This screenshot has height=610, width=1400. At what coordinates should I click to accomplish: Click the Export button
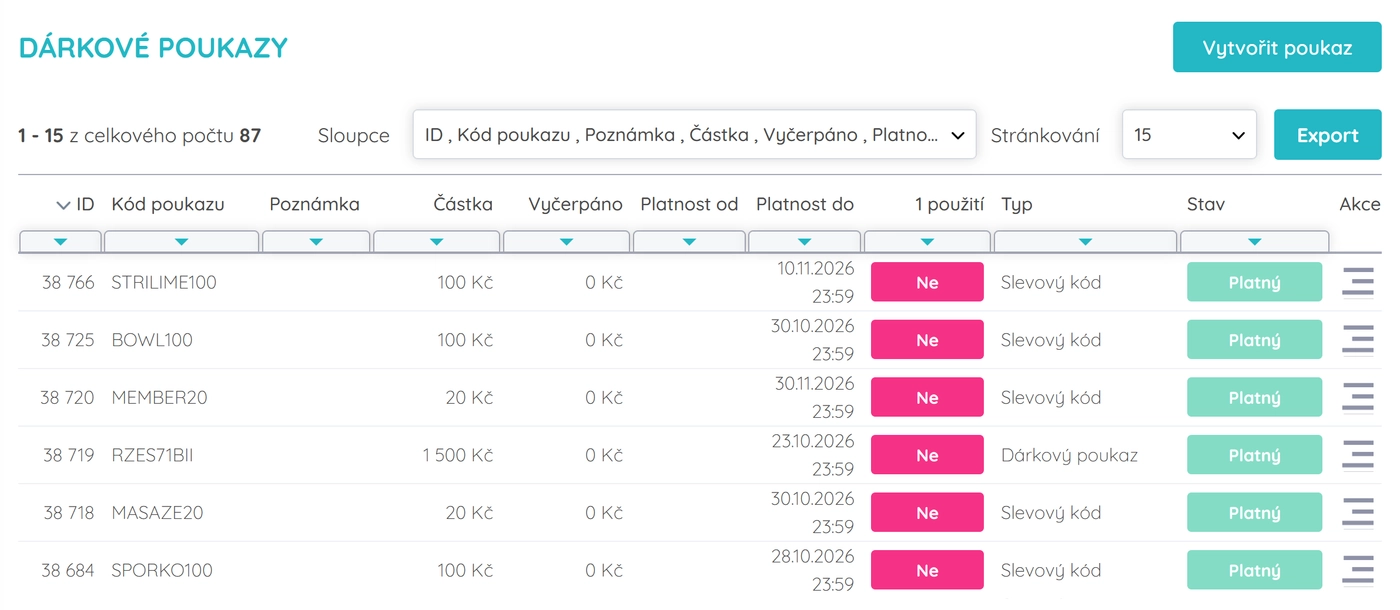pos(1327,135)
